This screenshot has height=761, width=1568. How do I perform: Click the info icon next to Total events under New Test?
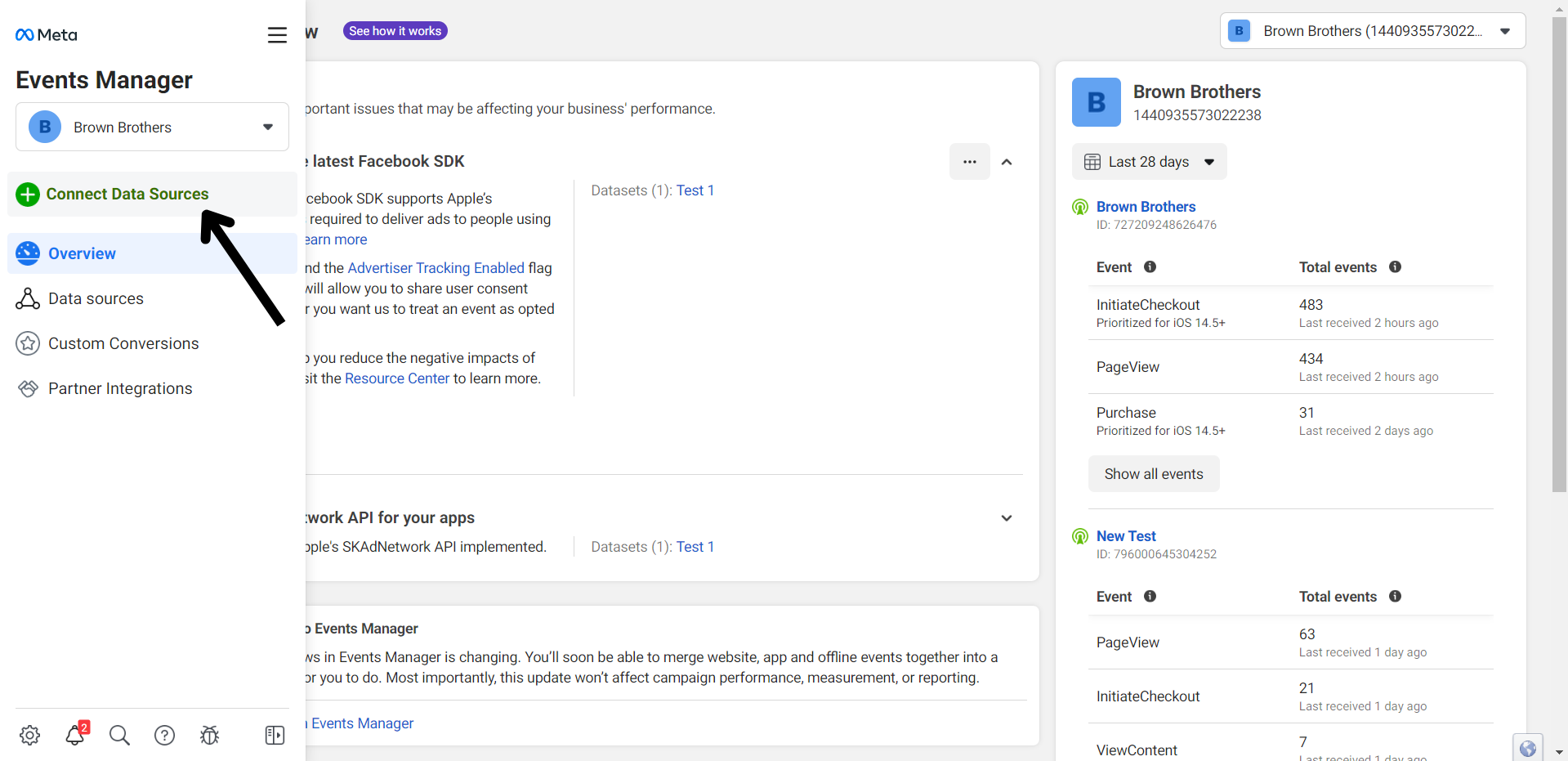point(1395,596)
